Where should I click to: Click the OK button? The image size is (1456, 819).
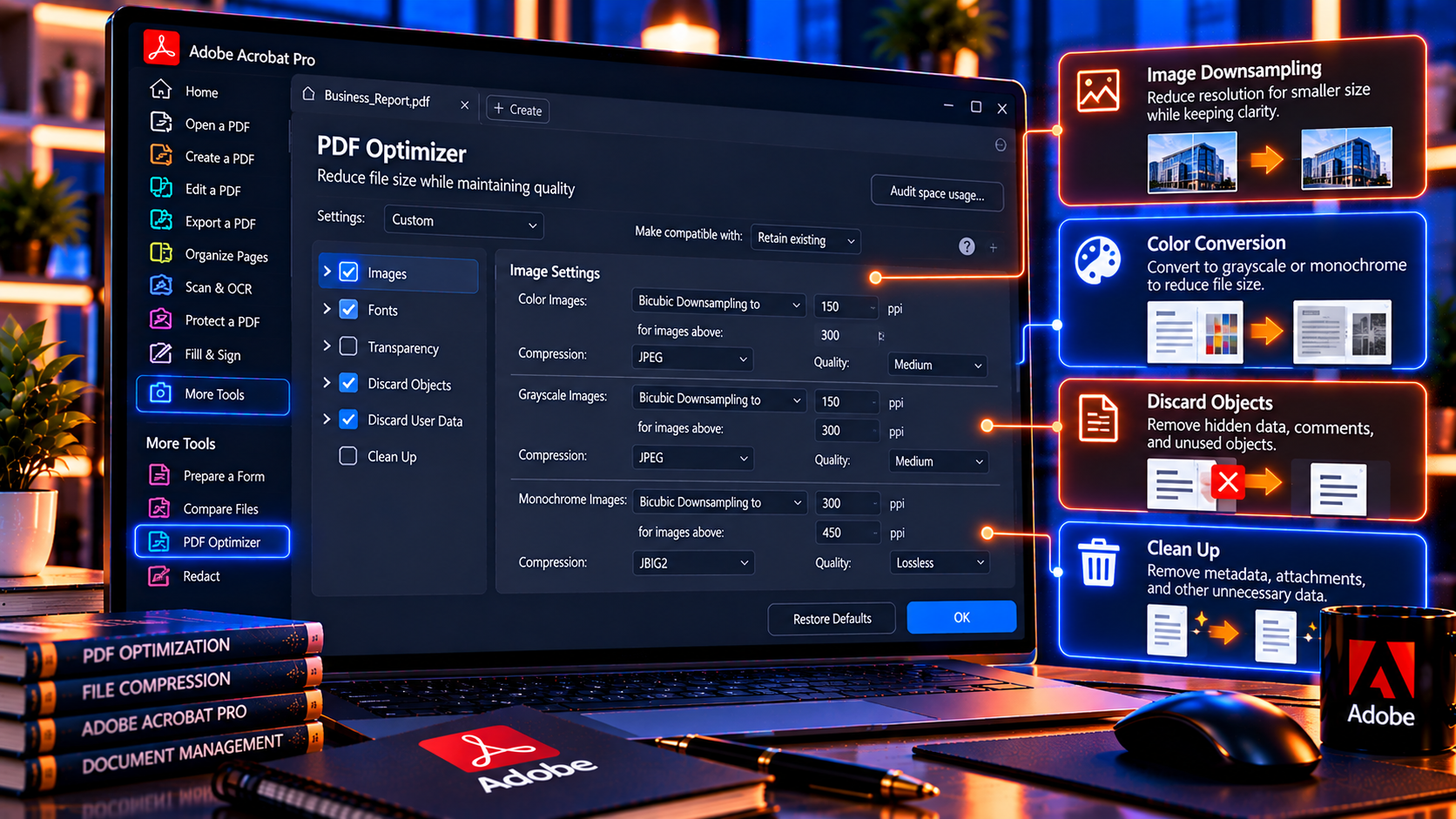click(961, 617)
